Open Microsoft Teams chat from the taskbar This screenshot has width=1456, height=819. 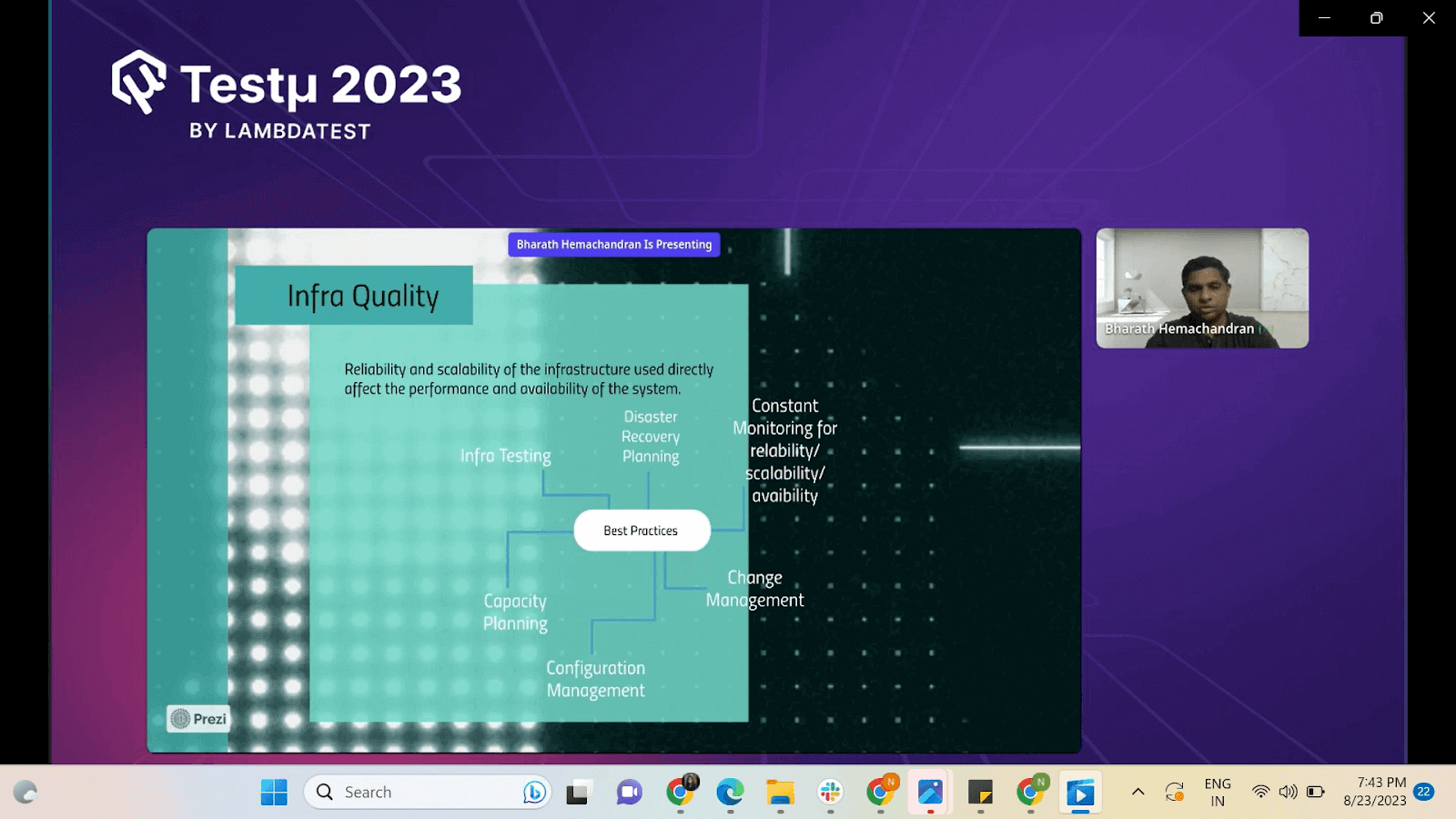coord(628,792)
